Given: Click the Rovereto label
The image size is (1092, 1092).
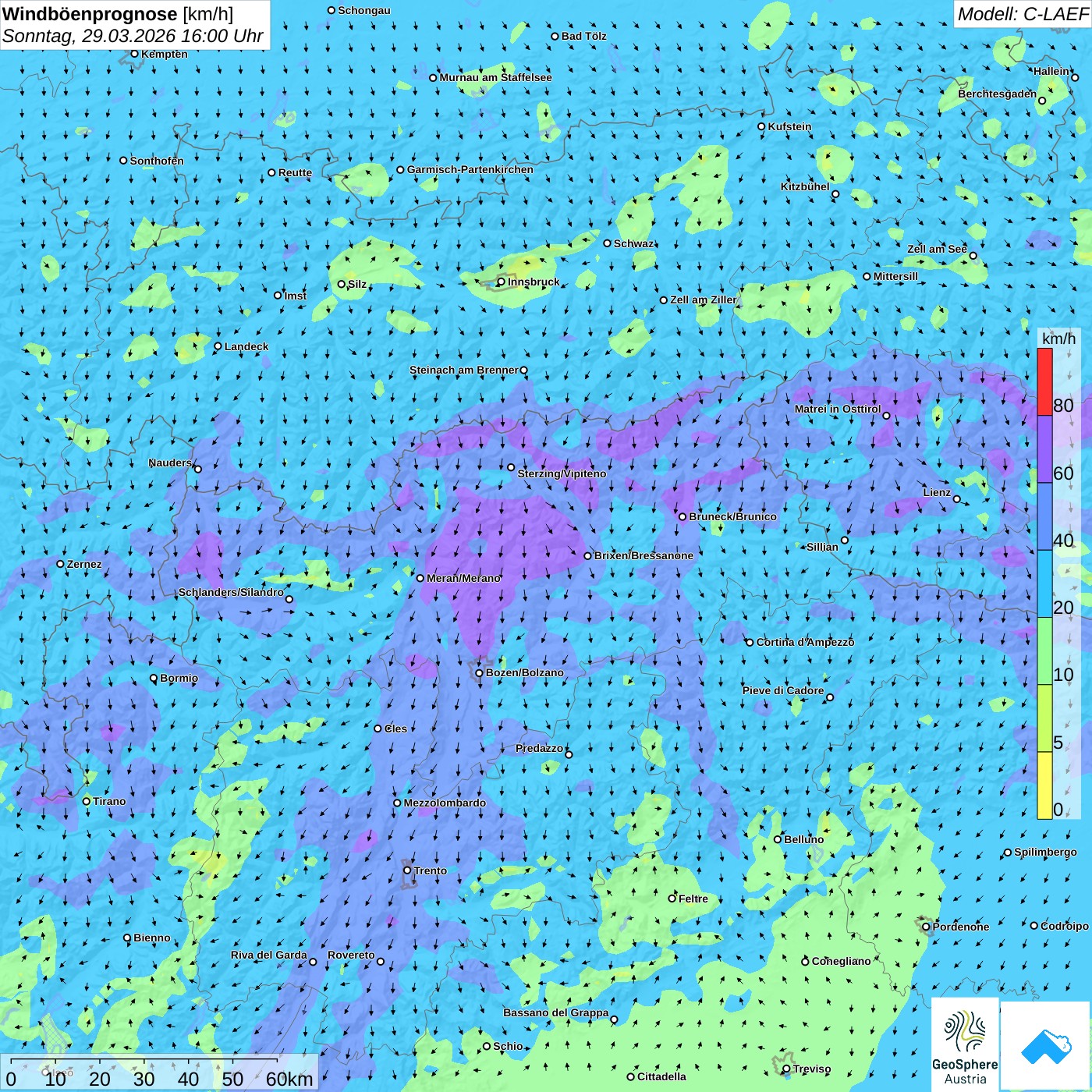Looking at the screenshot, I should (351, 955).
